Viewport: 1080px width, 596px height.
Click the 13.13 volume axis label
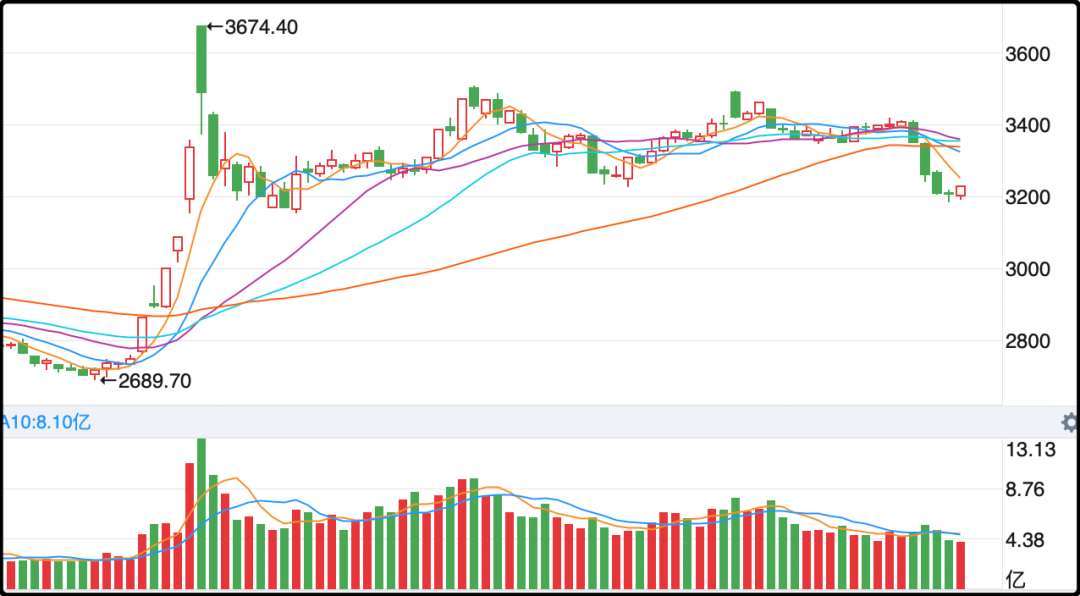(x=1030, y=450)
